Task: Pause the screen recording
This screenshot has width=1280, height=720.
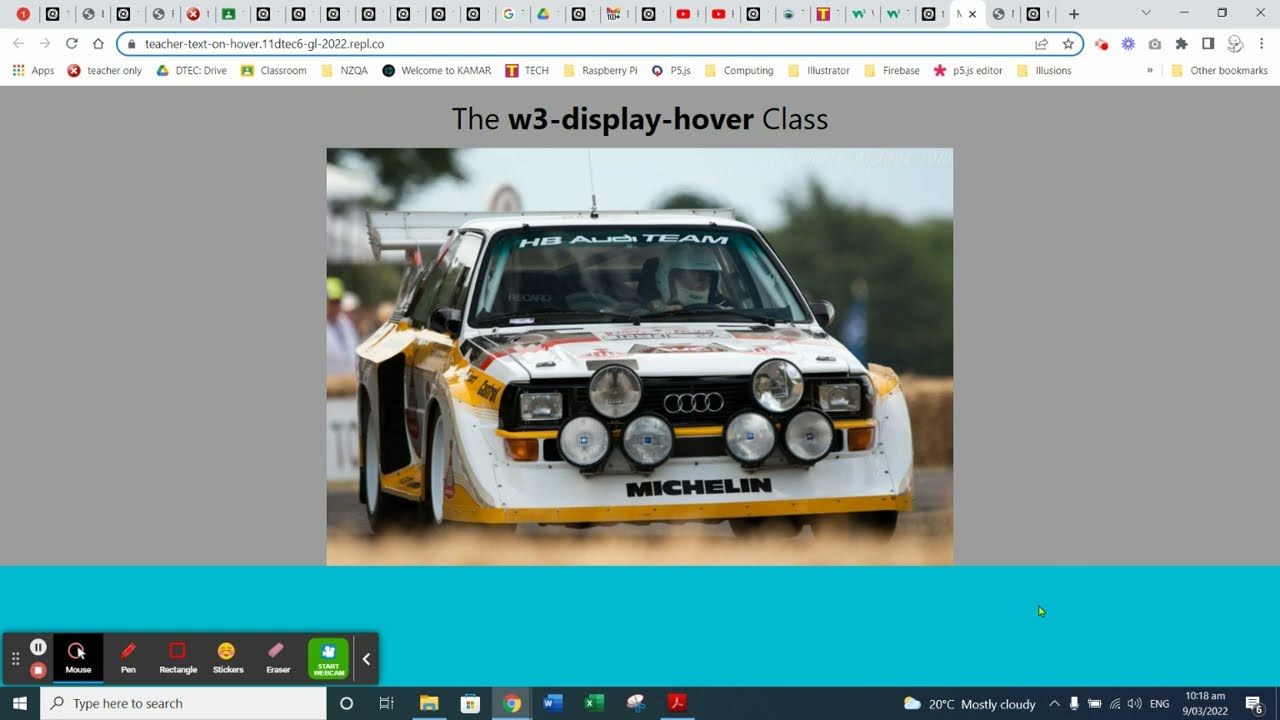Action: tap(38, 647)
